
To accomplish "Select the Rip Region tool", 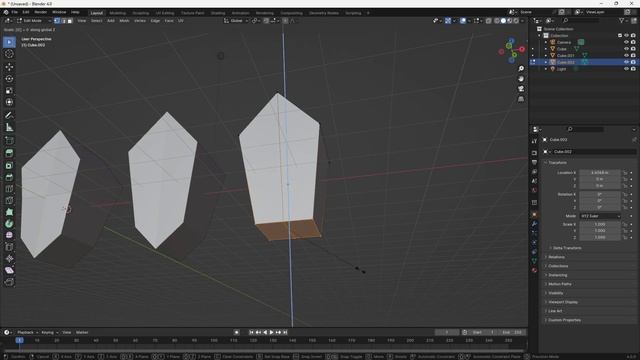I will [9, 282].
